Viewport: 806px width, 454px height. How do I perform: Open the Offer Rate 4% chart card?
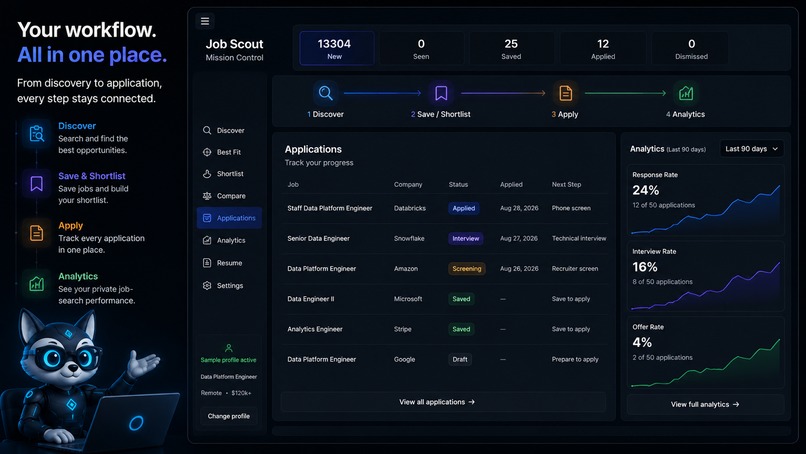705,353
